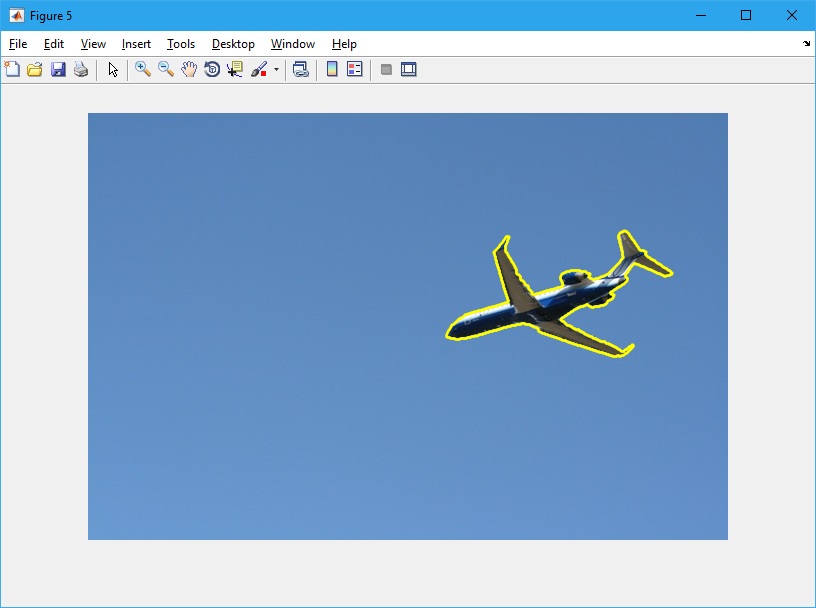The width and height of the screenshot is (816, 608).
Task: Insert a legend from the toolbar
Action: [x=355, y=69]
